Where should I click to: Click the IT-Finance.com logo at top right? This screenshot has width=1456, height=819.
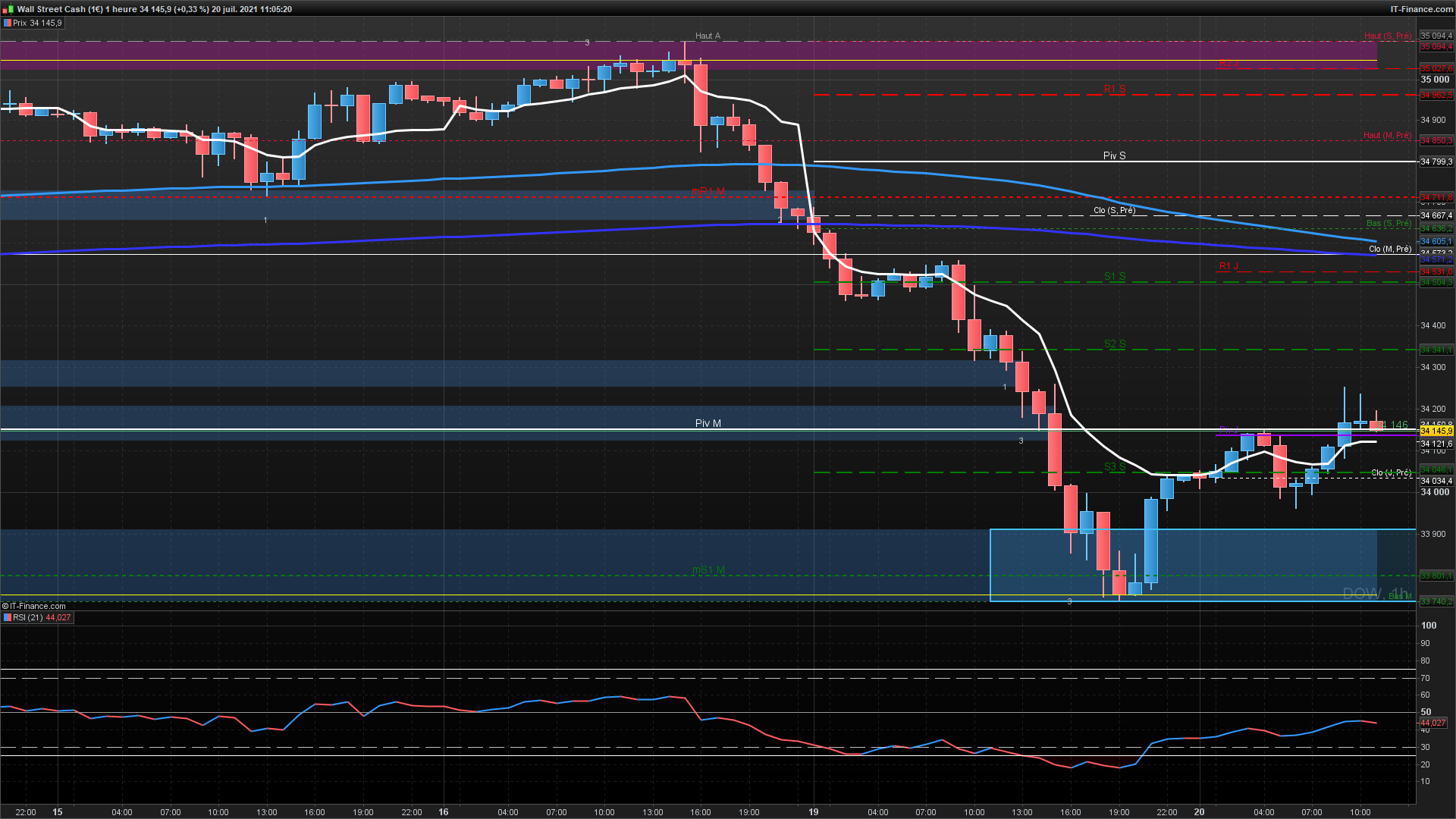pos(1421,9)
